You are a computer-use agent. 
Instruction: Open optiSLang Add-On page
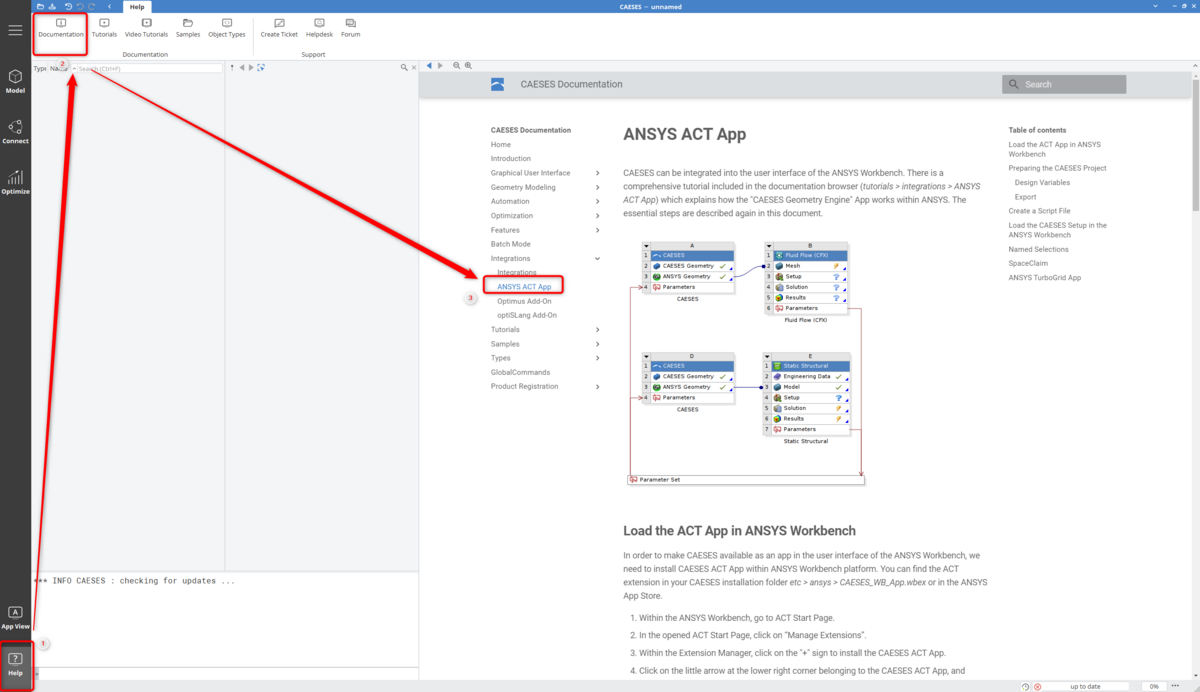tap(527, 315)
